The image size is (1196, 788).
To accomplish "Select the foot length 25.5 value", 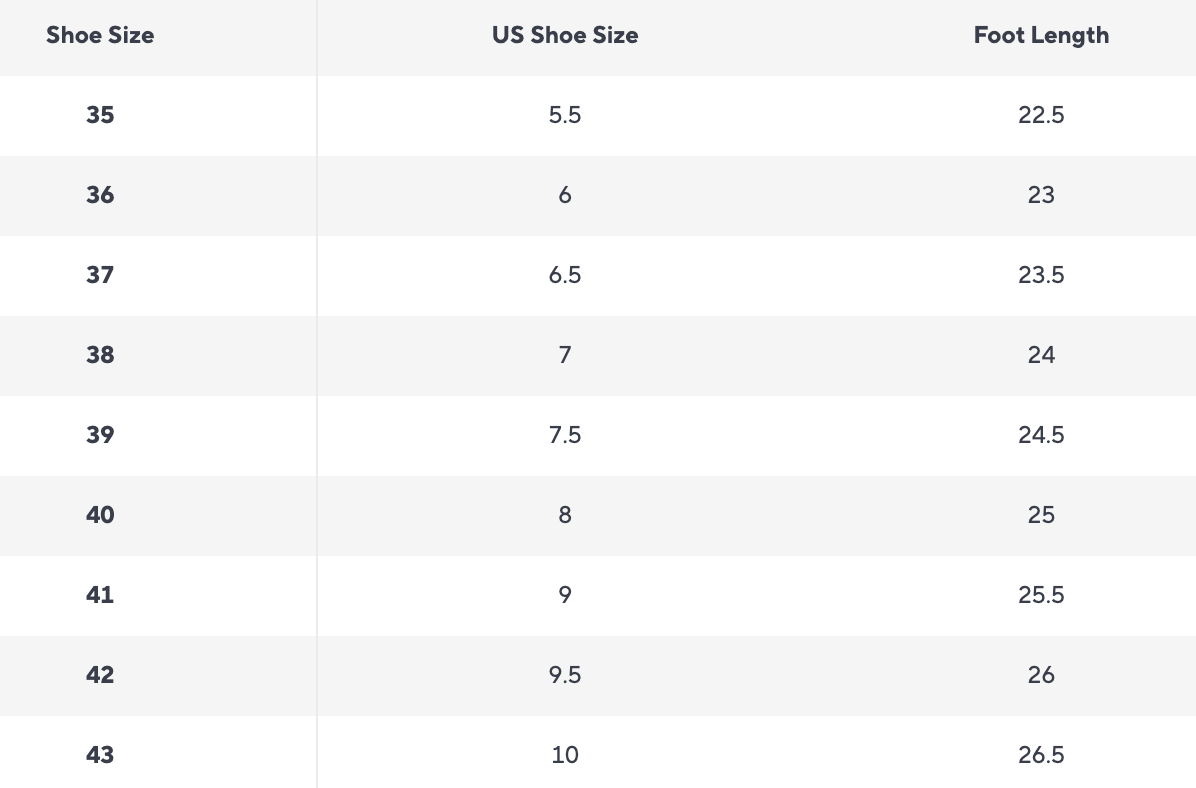I will pos(1041,595).
